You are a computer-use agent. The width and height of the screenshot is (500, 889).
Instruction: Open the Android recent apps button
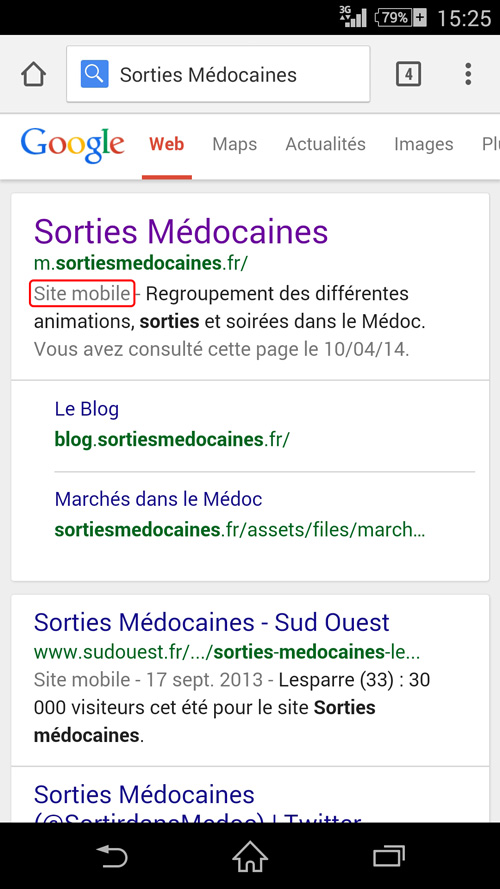pos(388,856)
